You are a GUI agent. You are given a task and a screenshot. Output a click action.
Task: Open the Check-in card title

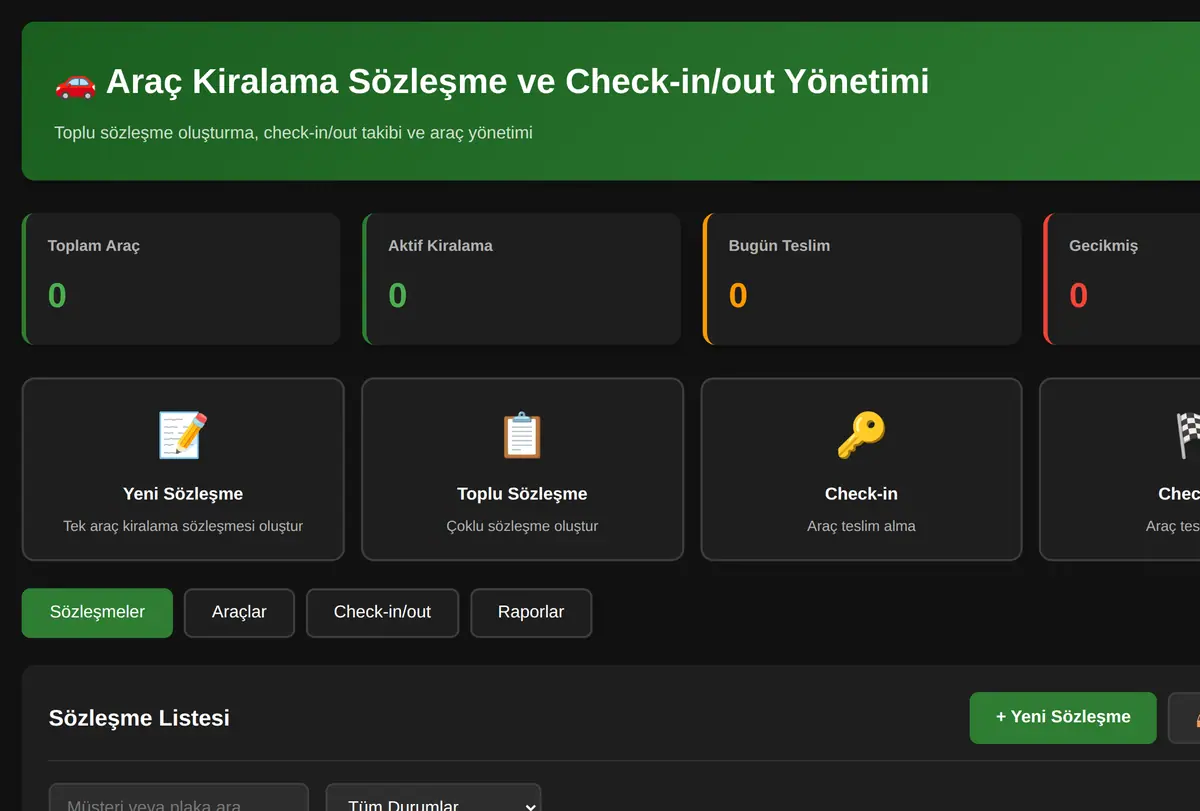pos(861,494)
